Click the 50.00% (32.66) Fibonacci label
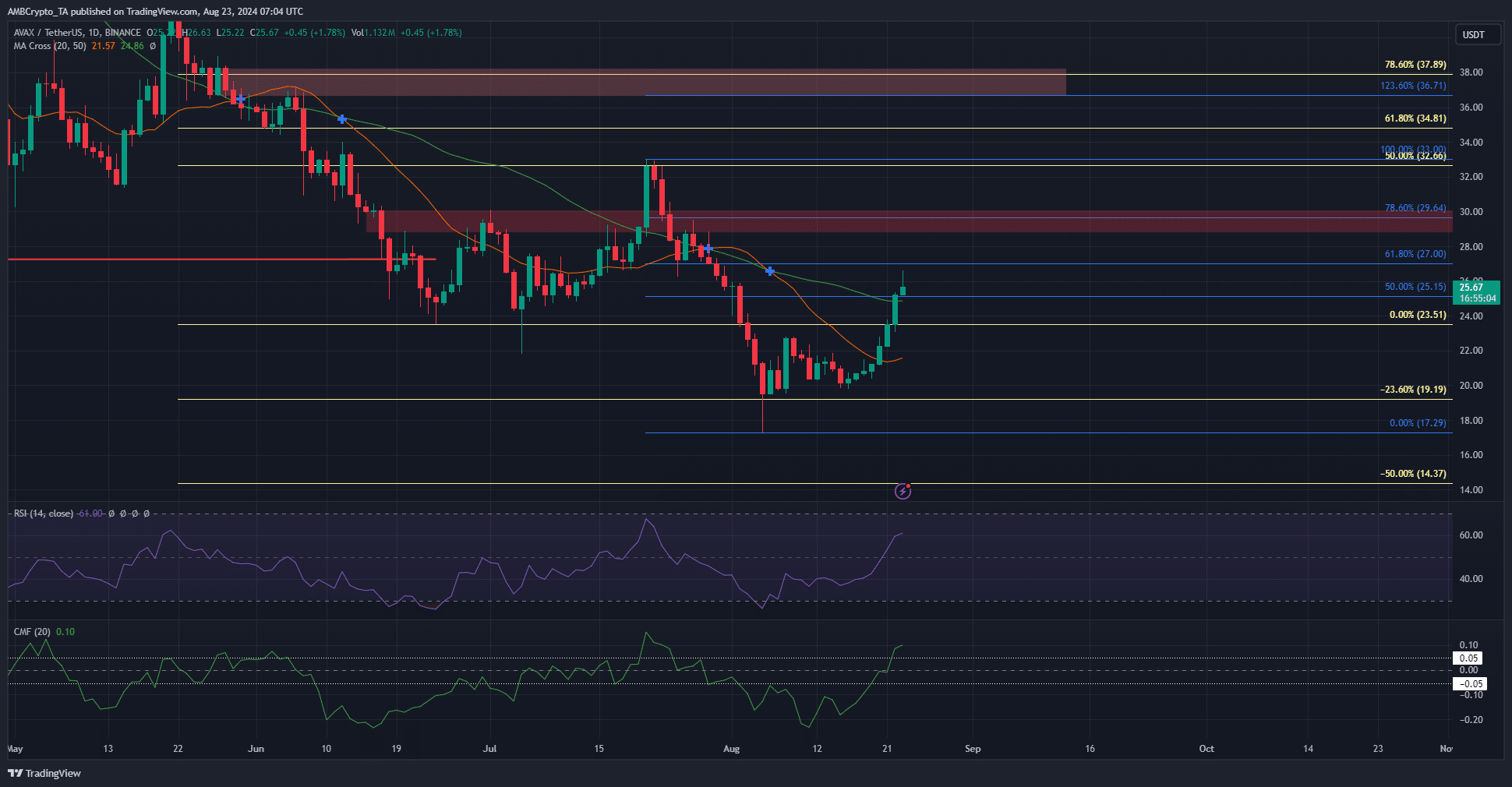The width and height of the screenshot is (1512, 787). (1415, 157)
